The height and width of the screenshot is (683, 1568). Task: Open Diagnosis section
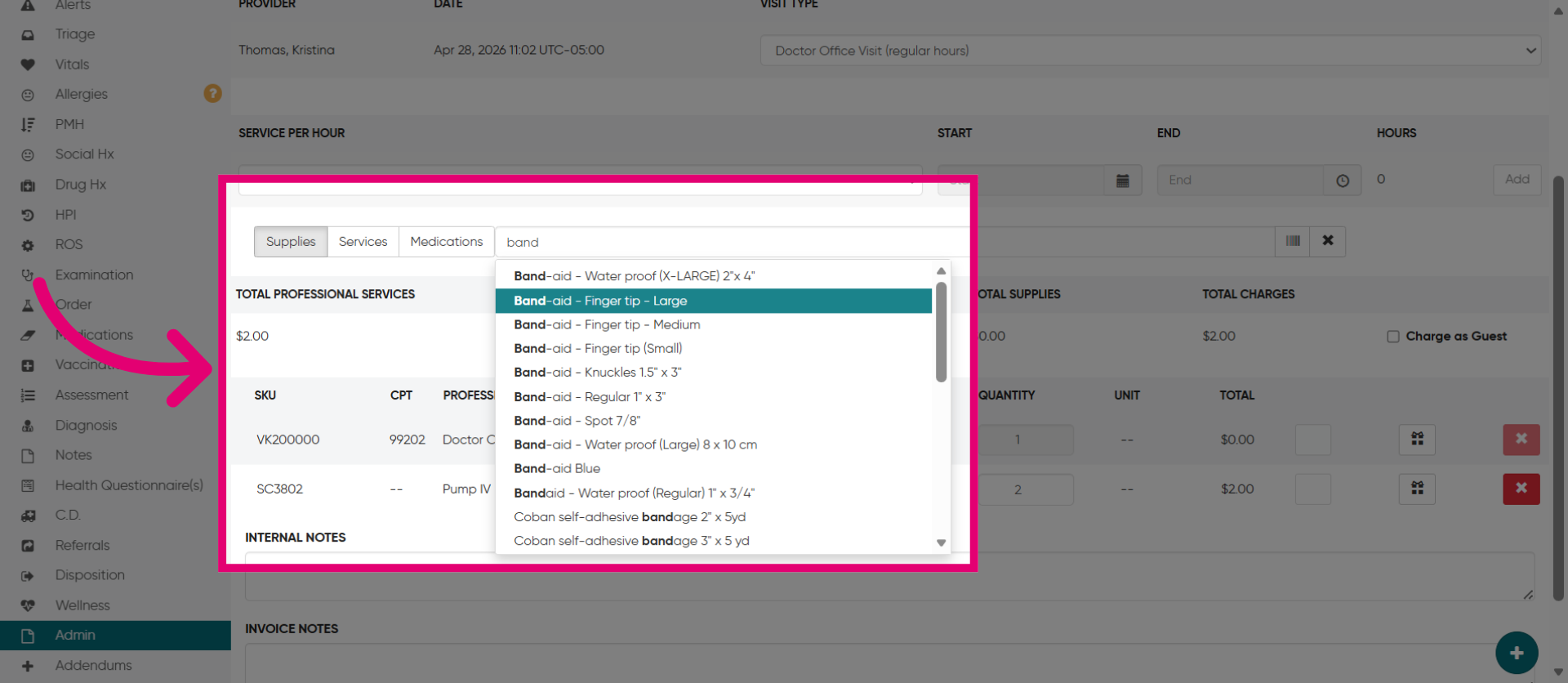coord(86,425)
